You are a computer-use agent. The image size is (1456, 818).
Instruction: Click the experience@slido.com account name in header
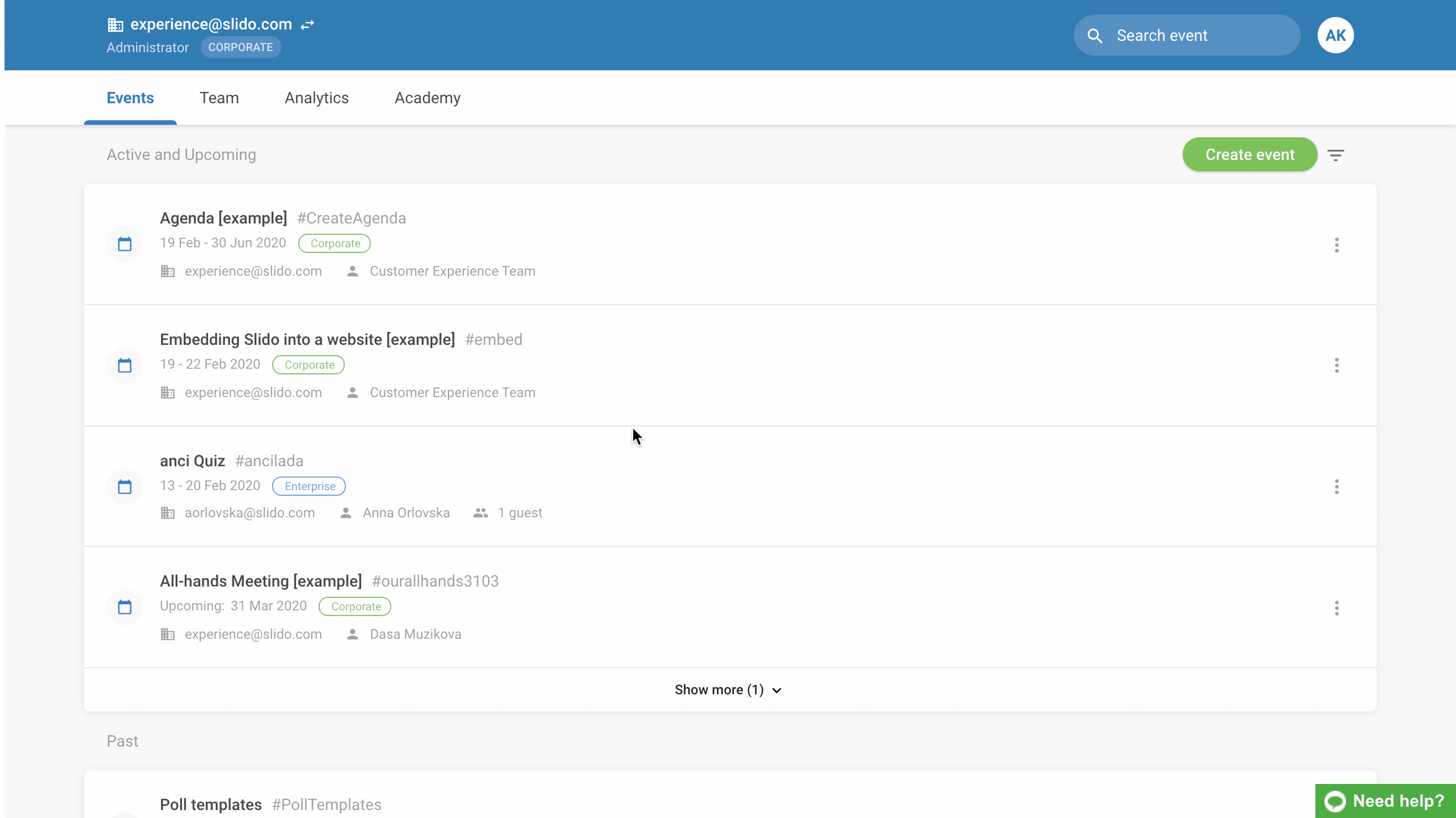pos(211,24)
